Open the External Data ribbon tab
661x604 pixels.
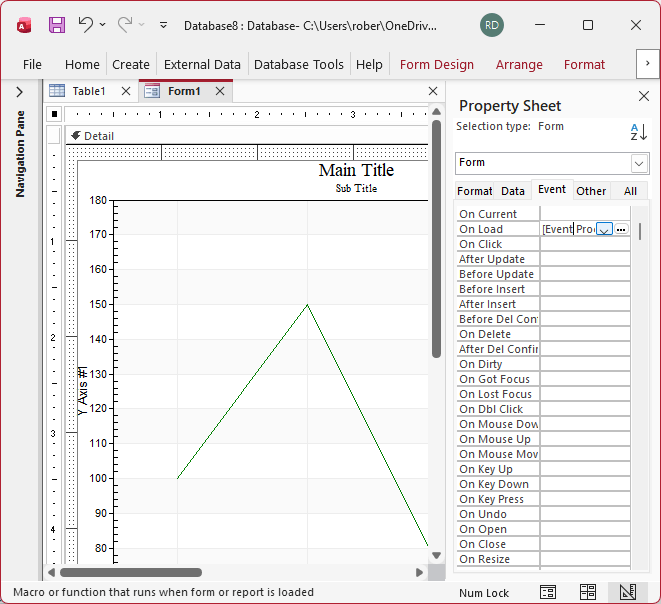click(202, 64)
